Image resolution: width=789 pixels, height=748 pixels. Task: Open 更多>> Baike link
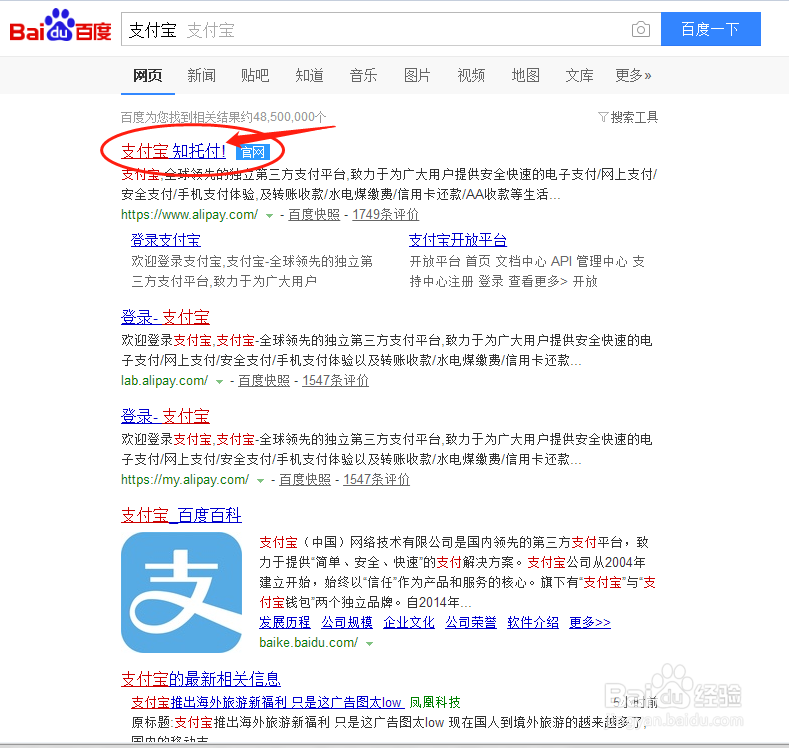(590, 623)
